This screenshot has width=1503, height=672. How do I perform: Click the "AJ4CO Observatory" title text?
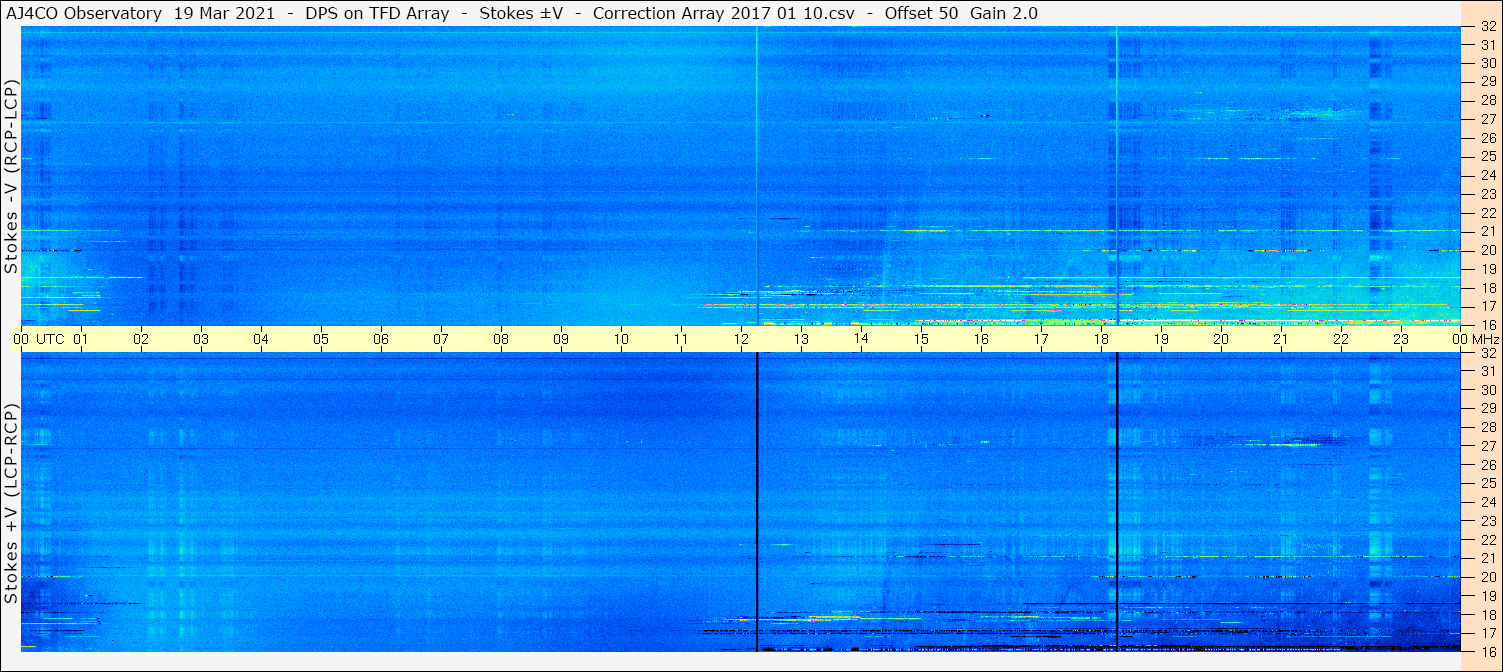coord(85,14)
